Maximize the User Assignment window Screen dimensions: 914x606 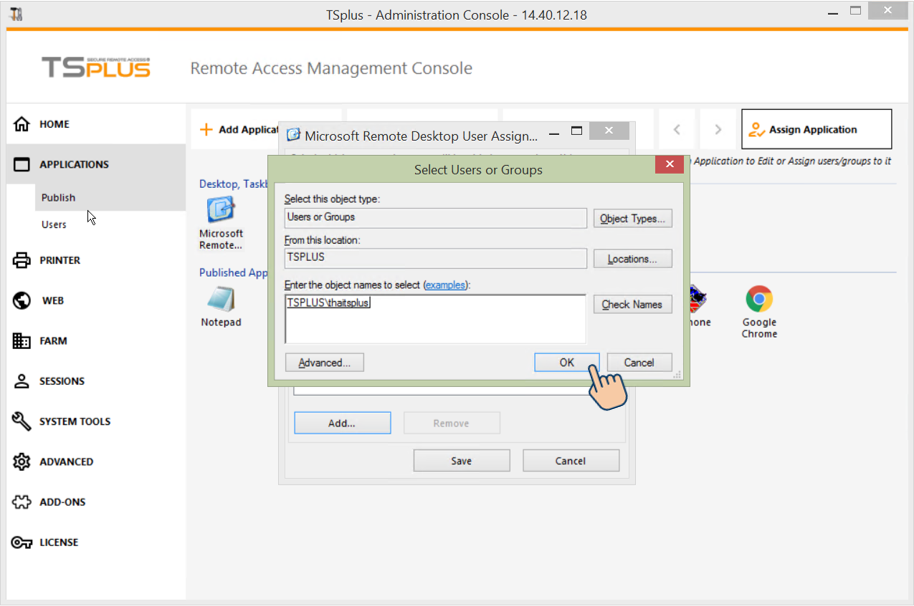pyautogui.click(x=576, y=131)
